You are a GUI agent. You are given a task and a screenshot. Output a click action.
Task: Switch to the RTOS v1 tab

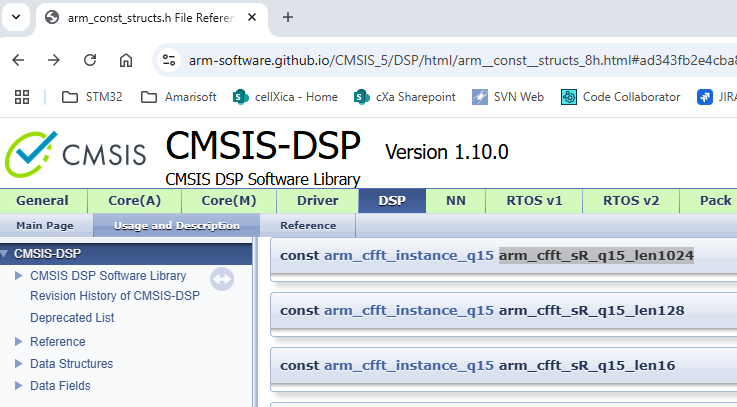point(534,201)
